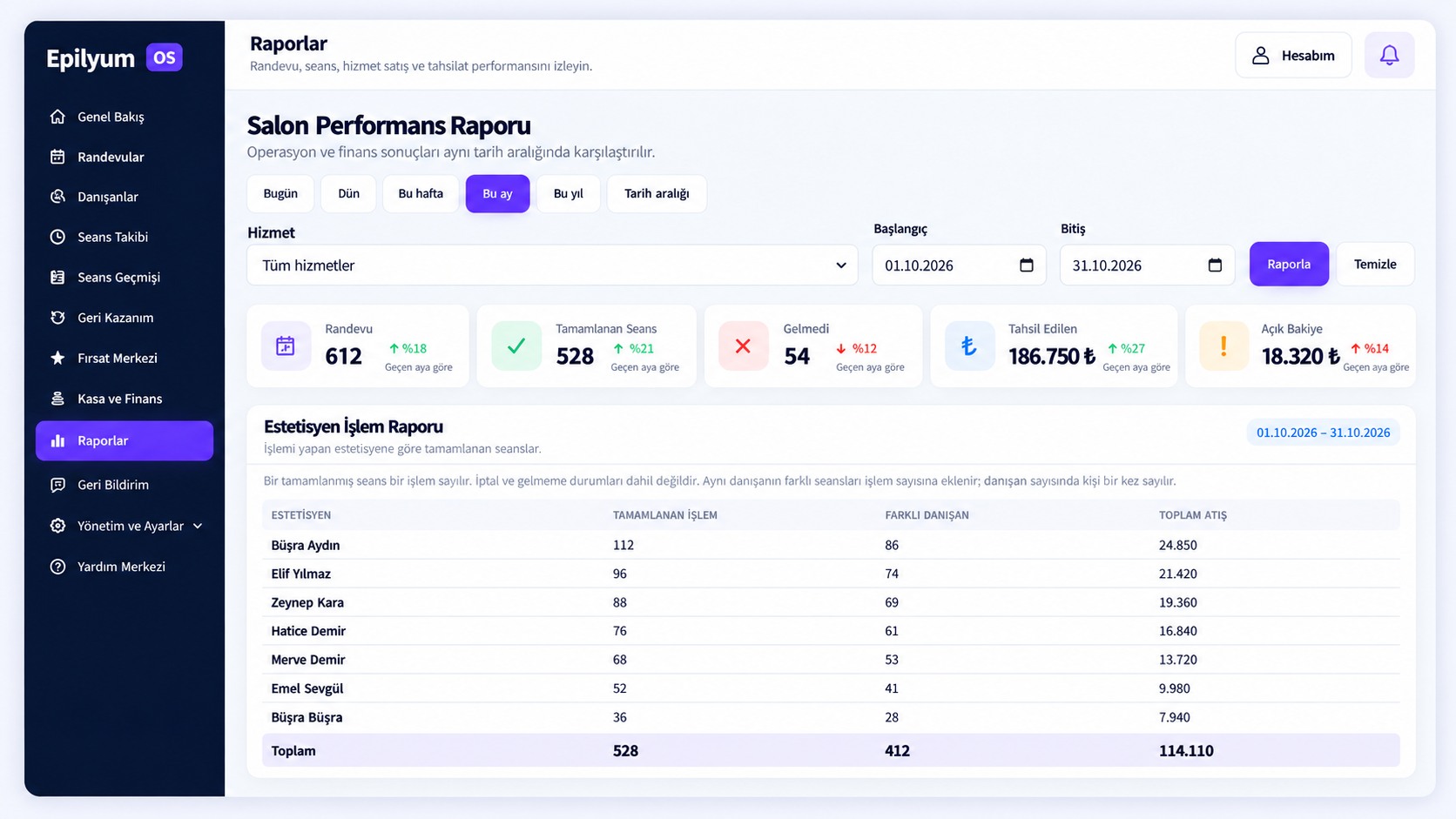Click the Temizle button
This screenshot has width=1456, height=819.
pyautogui.click(x=1375, y=264)
